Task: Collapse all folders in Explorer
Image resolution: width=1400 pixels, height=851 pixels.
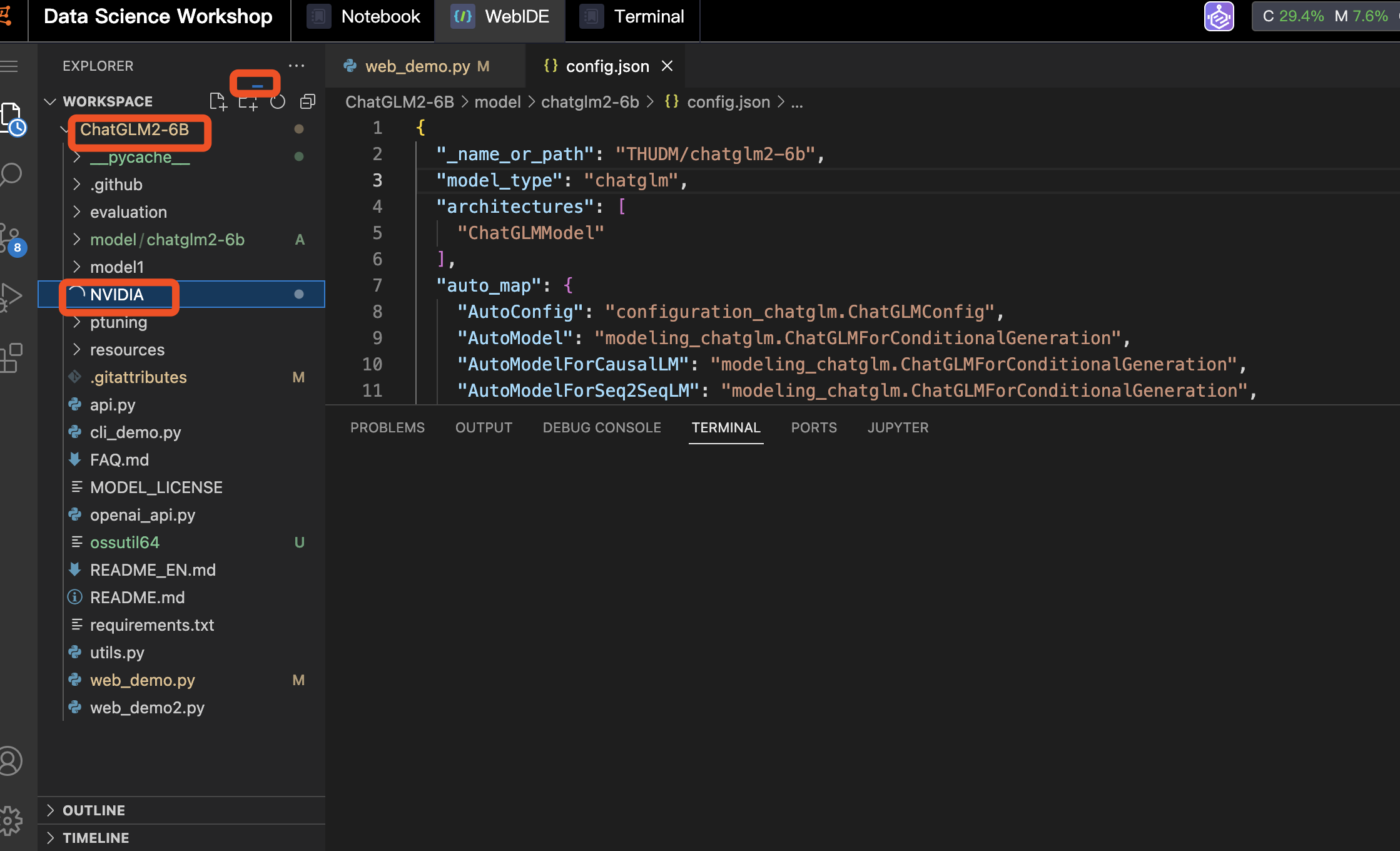Action: click(308, 101)
